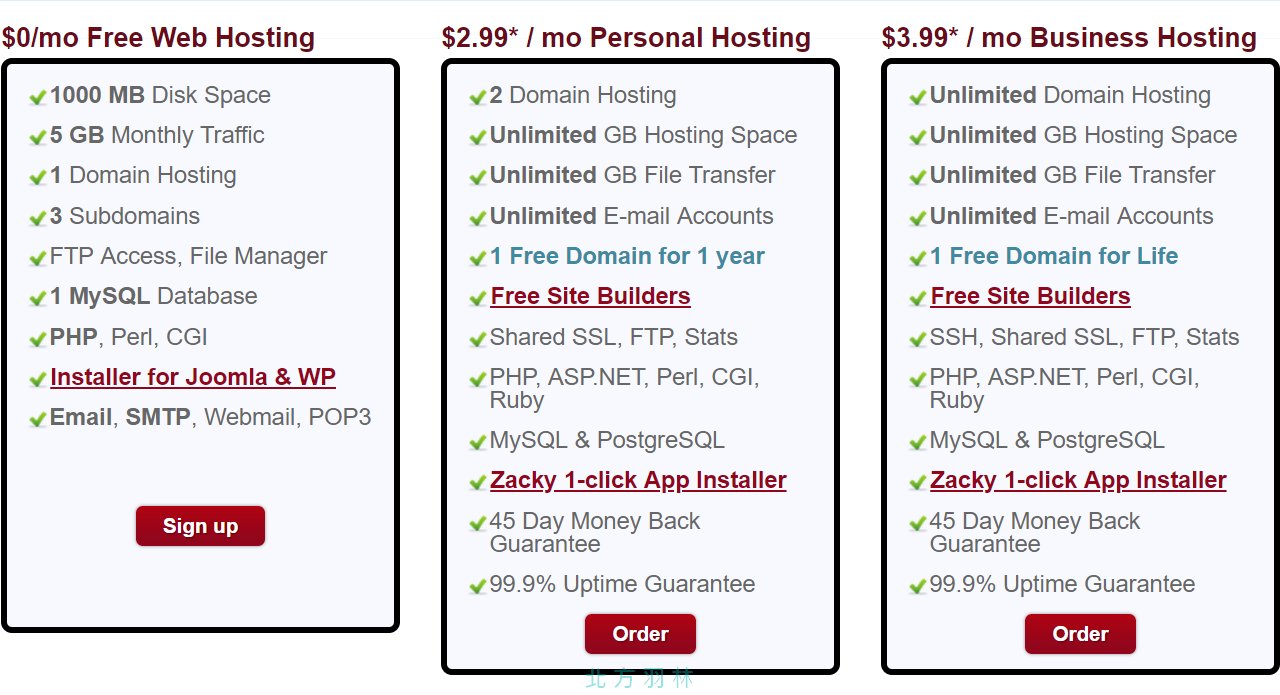Order the $2.99 Personal Hosting plan

(640, 634)
